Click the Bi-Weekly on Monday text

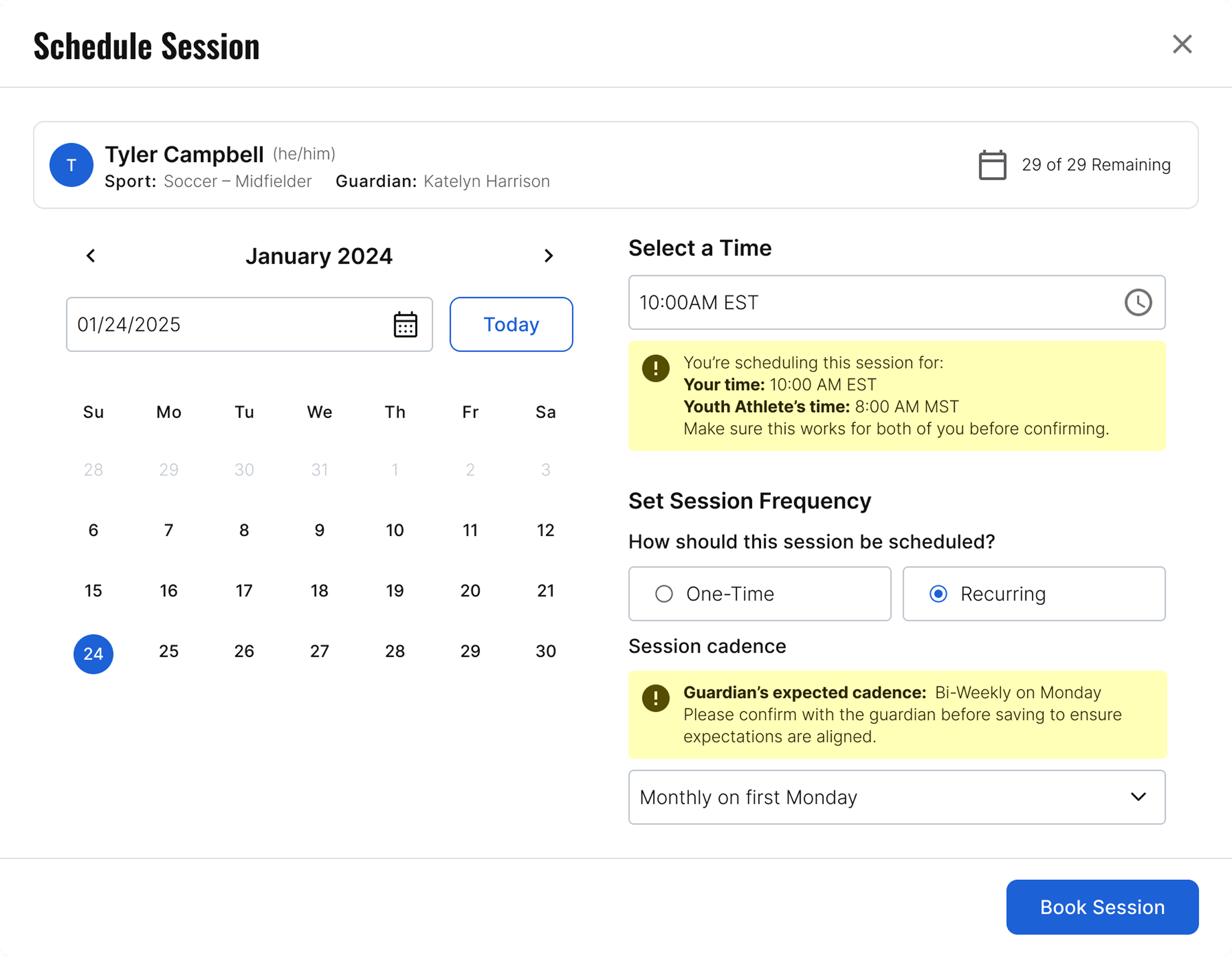click(1017, 693)
